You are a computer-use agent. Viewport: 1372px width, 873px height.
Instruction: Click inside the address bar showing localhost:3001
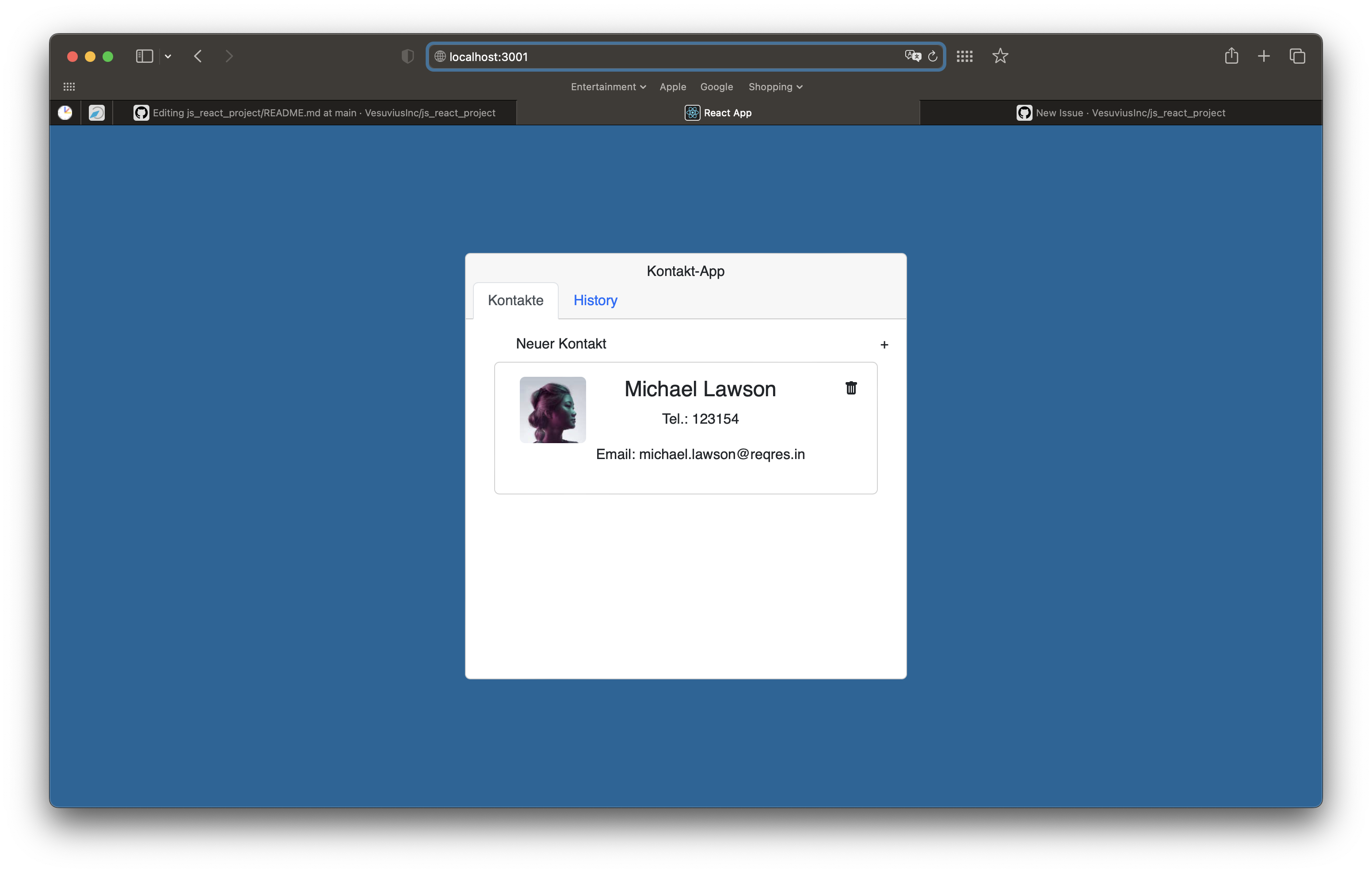point(627,56)
